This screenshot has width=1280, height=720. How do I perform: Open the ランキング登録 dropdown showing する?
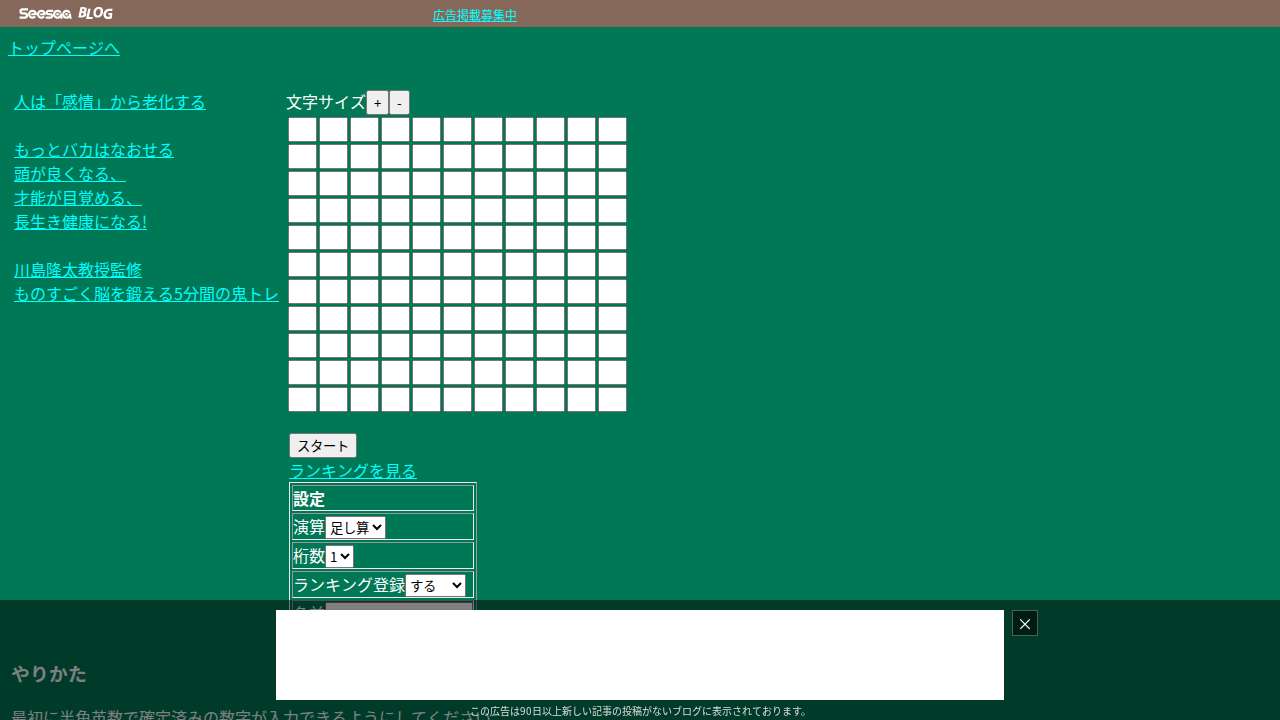[435, 585]
